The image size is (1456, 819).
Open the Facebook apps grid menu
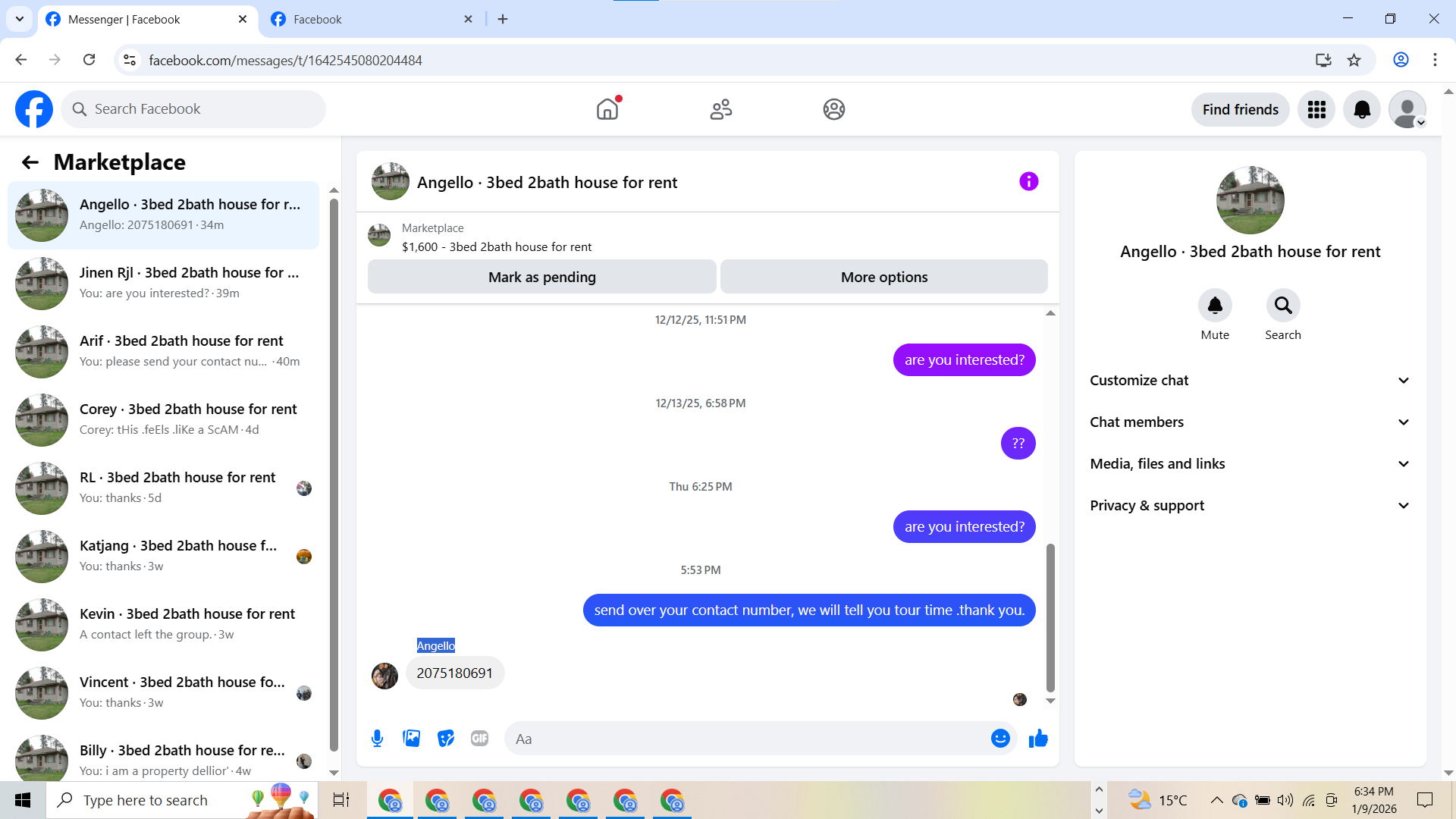[1316, 110]
